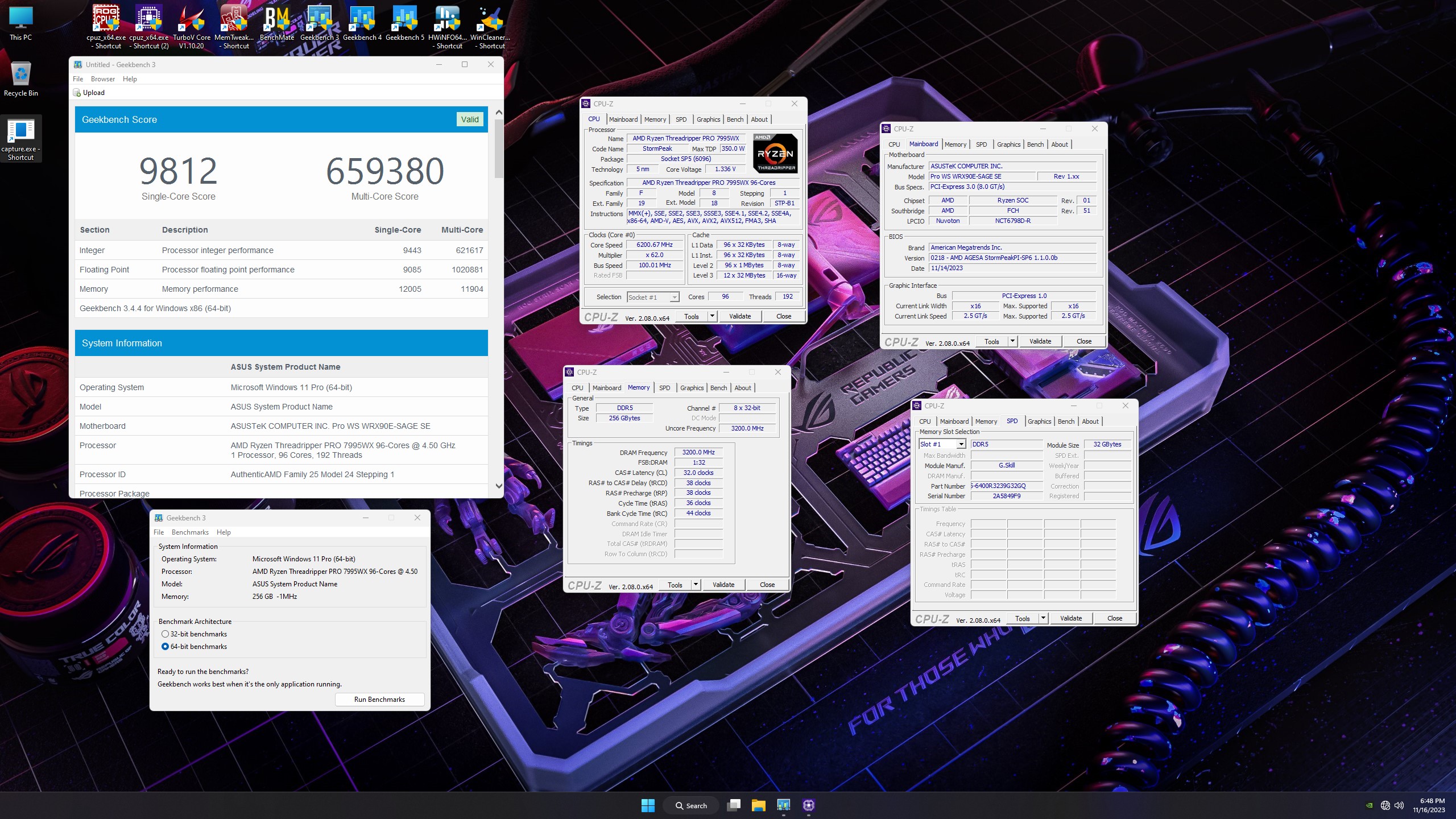Select the BenchMate desktop icon
1456x819 pixels.
coord(277,24)
